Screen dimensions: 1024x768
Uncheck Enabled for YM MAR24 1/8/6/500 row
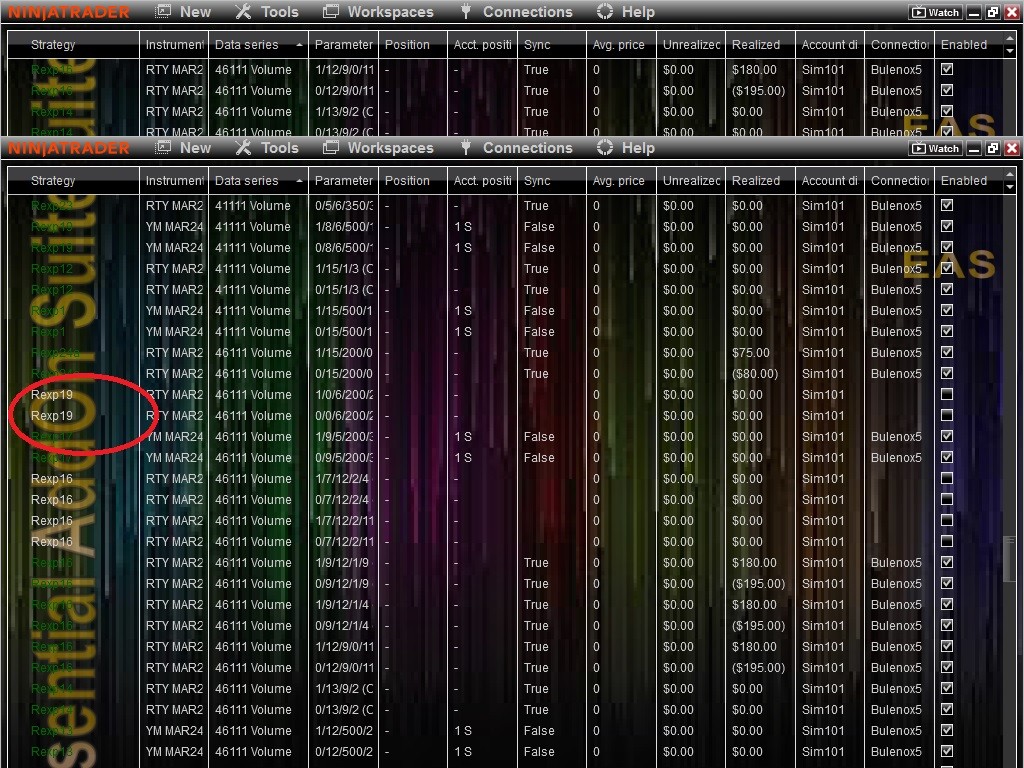click(x=947, y=227)
